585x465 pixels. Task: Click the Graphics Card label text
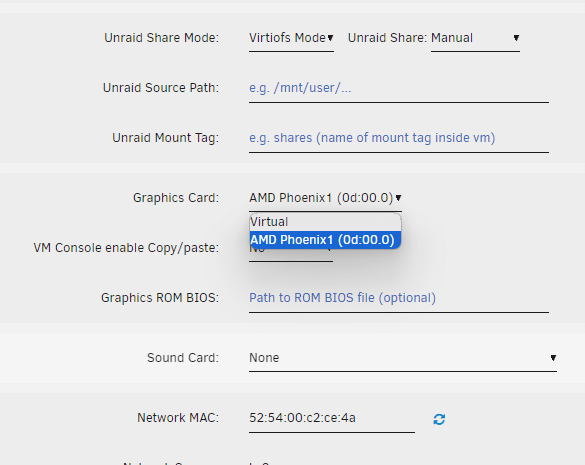(x=176, y=198)
